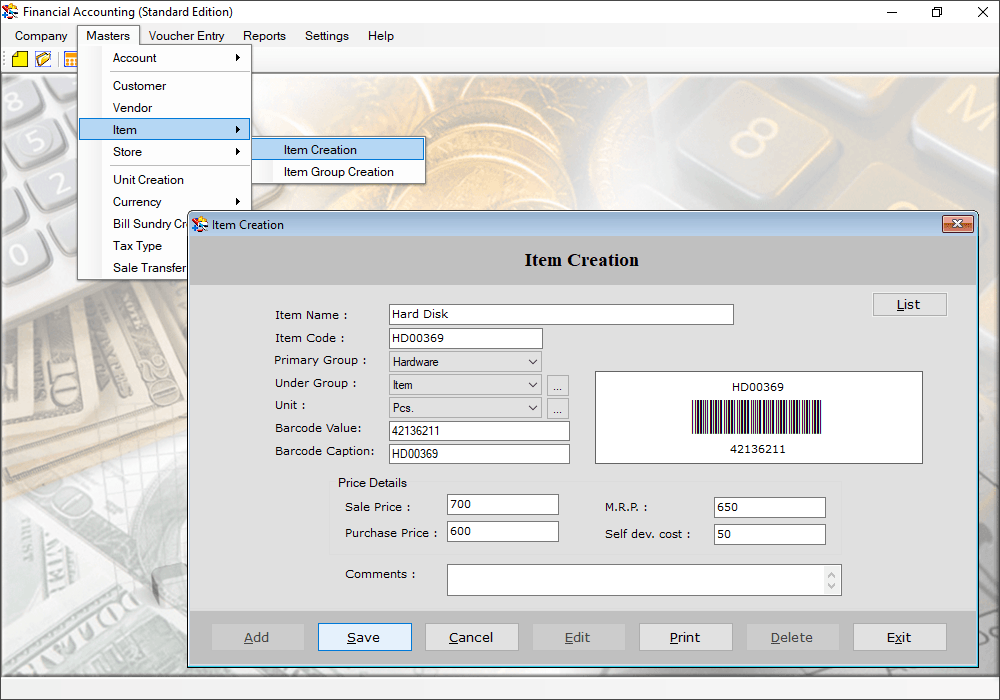Click the greyed Delete button
The height and width of the screenshot is (700, 1000).
pyautogui.click(x=792, y=638)
